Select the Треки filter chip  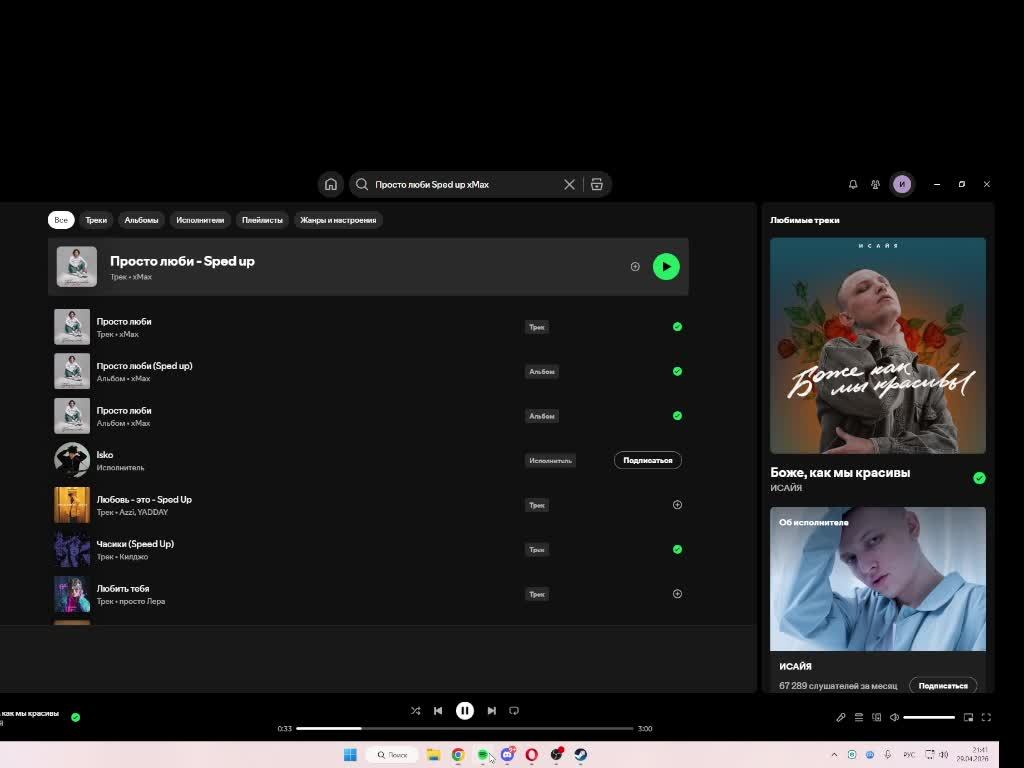96,220
